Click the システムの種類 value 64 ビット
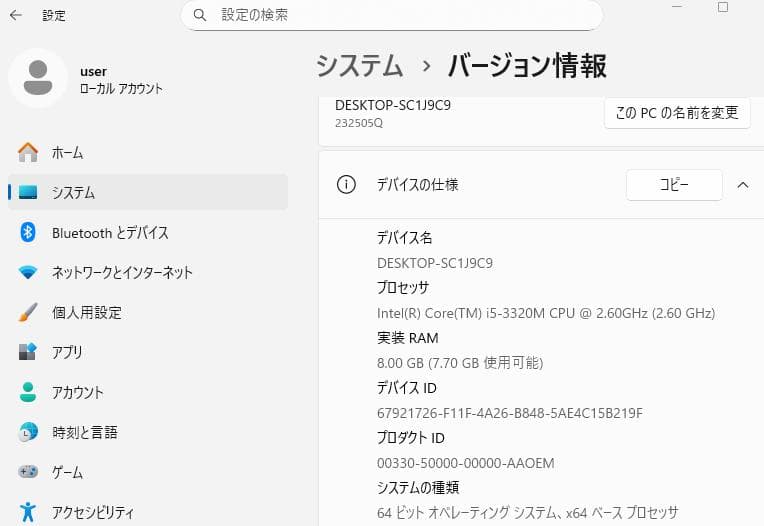Screen dimensions: 764x526 (527, 512)
